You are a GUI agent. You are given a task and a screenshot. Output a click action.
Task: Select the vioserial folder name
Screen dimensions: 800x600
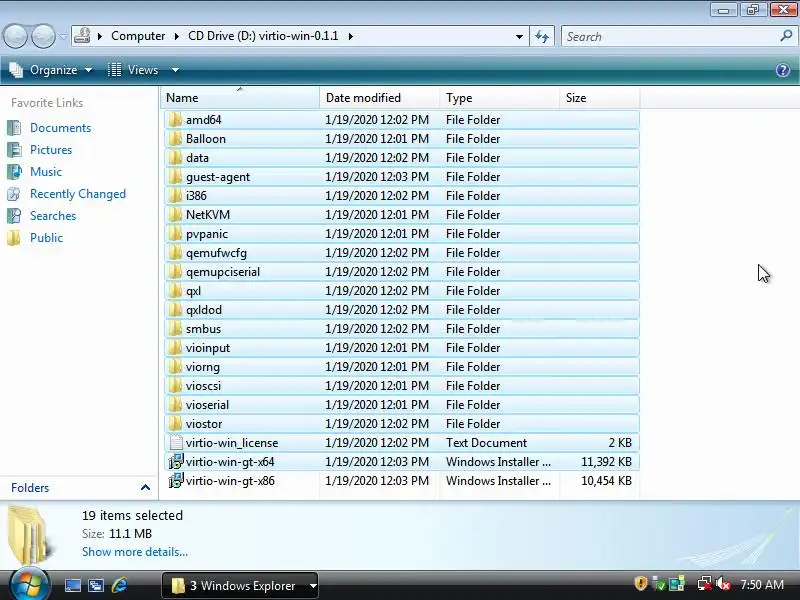pyautogui.click(x=207, y=405)
